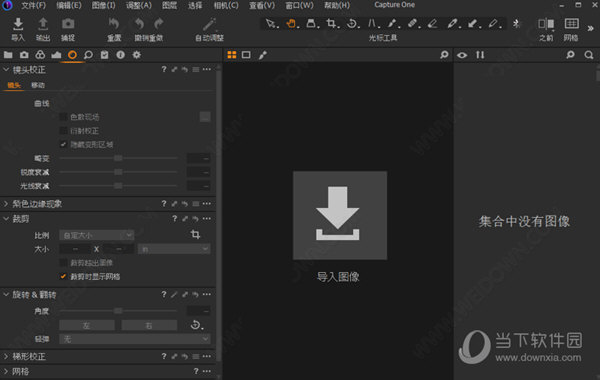Expand the 紫色边缘现象 panel
Viewport: 600px width, 380px height.
point(6,204)
